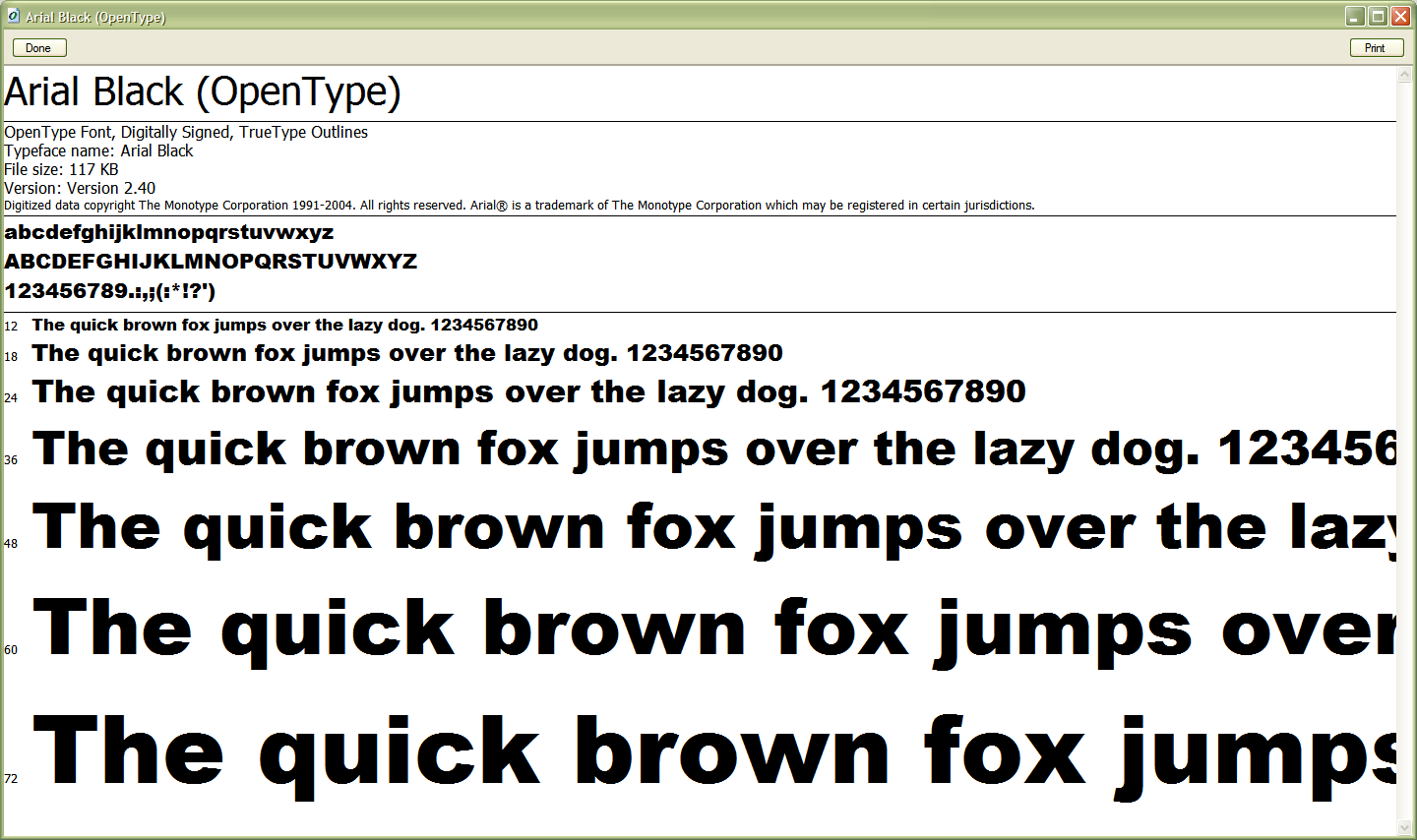Click the 12 point quick brown fox sample
1417x840 pixels.
click(x=285, y=326)
